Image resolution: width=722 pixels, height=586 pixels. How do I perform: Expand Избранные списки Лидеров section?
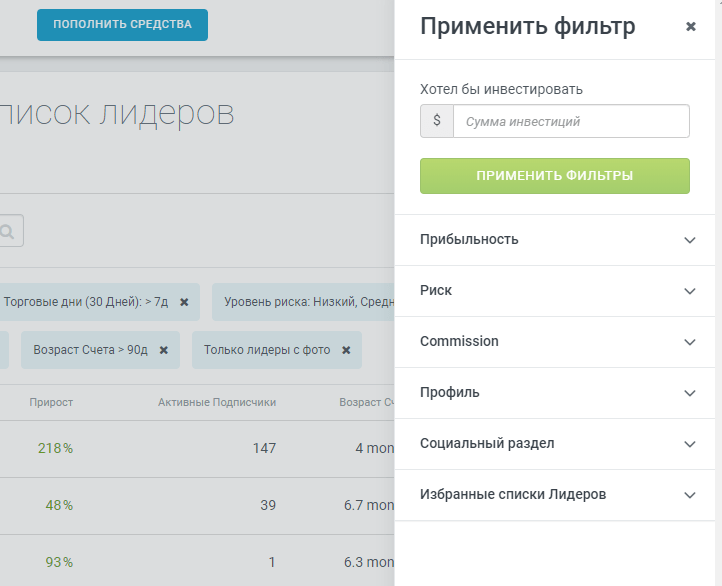click(x=689, y=495)
